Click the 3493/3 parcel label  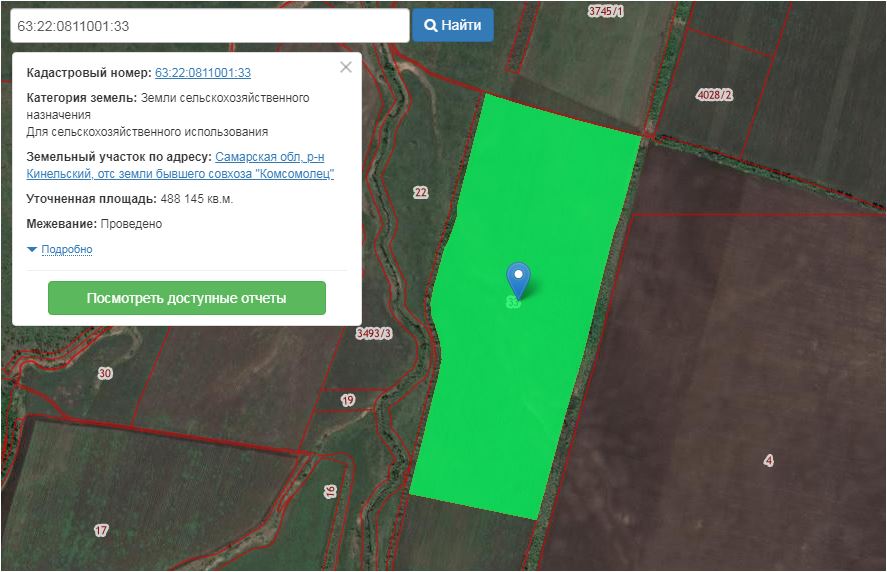pyautogui.click(x=373, y=334)
